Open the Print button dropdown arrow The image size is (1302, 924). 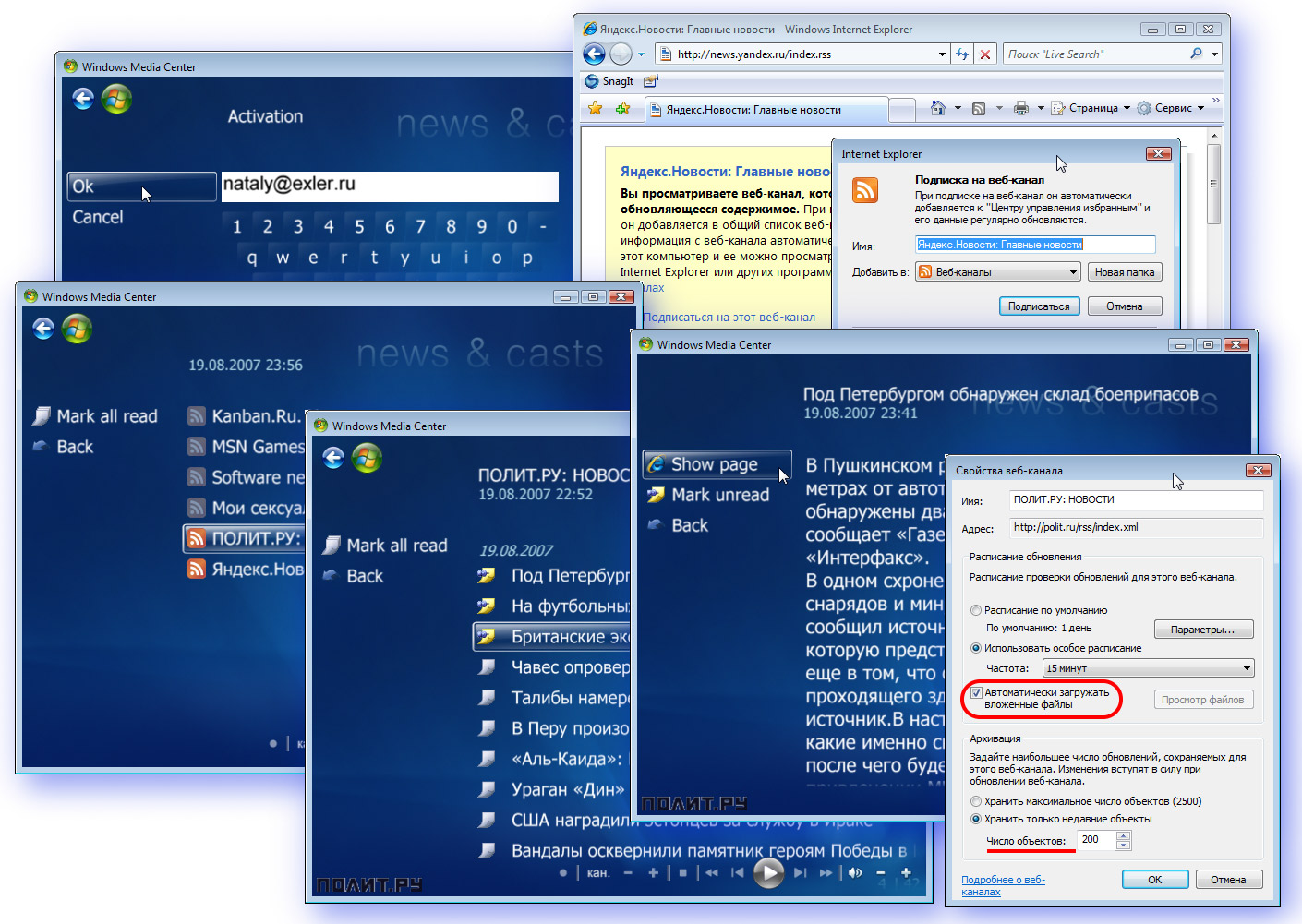tap(1041, 108)
